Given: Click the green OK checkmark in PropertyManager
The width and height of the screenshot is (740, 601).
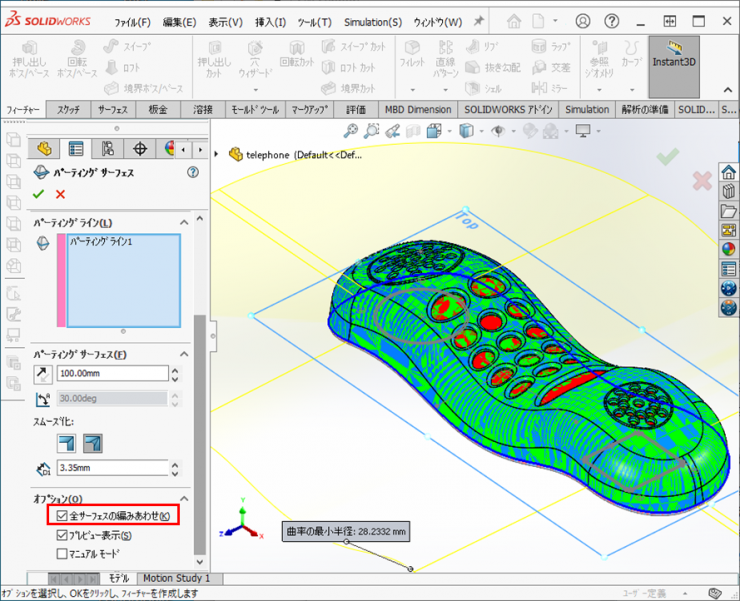Looking at the screenshot, I should pyautogui.click(x=39, y=194).
